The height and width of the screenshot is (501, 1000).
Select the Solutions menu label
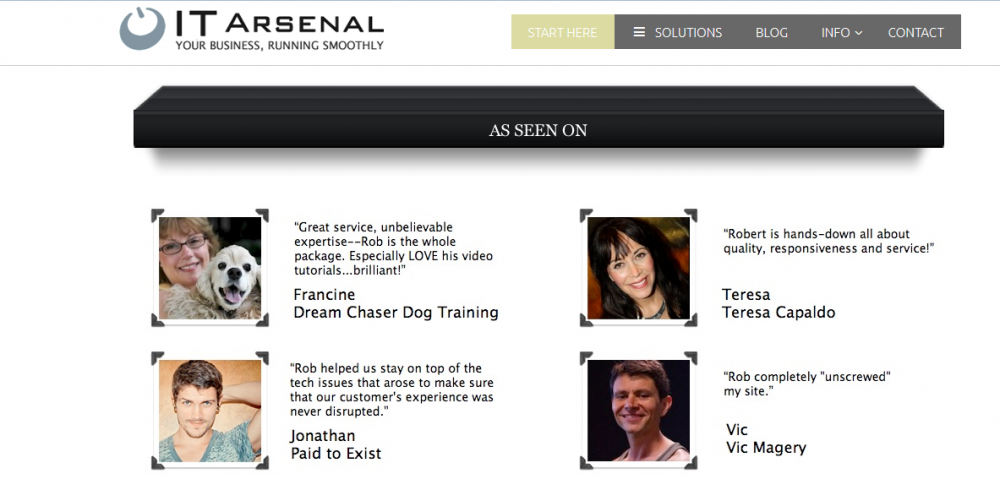(x=688, y=33)
